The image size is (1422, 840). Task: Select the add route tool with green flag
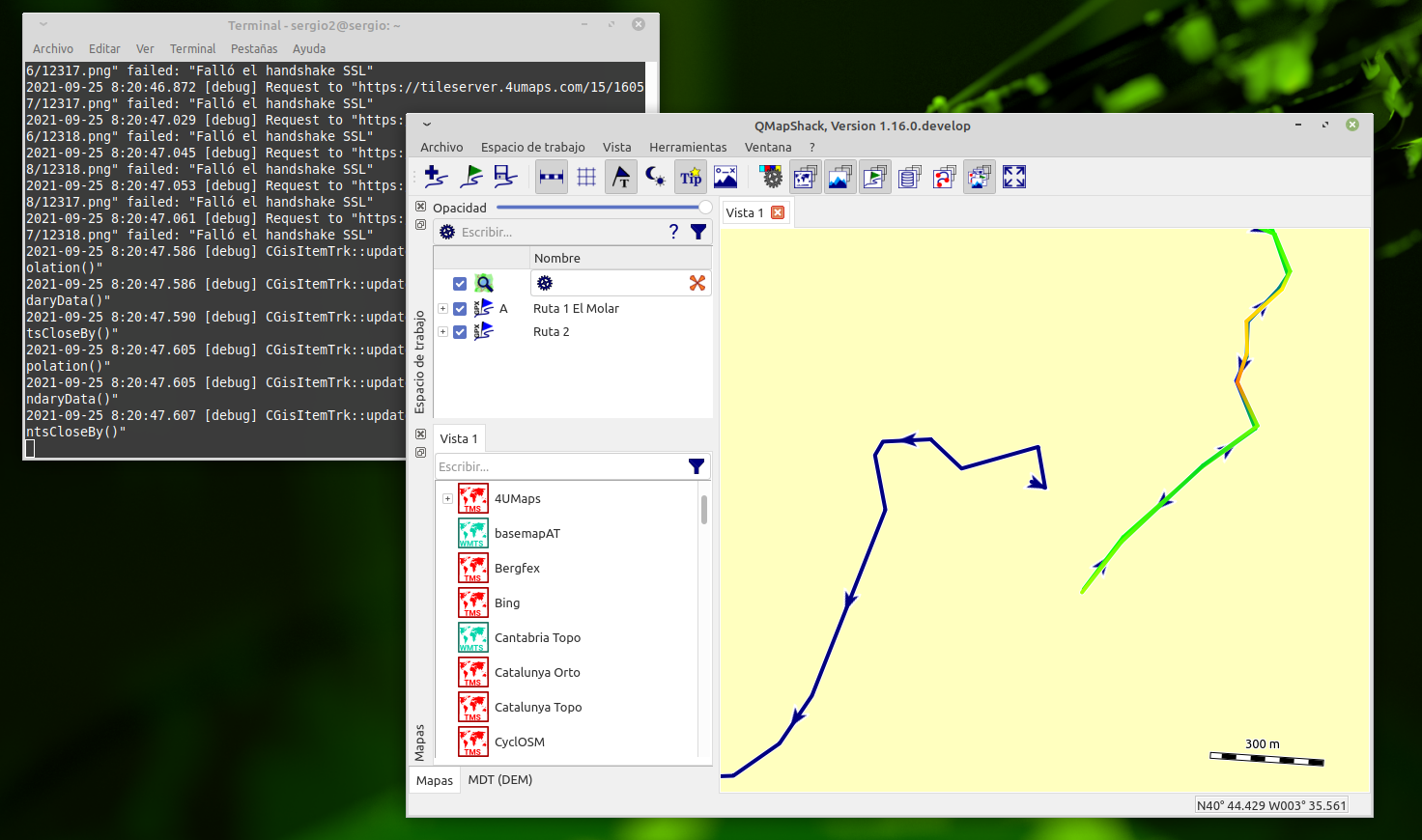[x=470, y=177]
